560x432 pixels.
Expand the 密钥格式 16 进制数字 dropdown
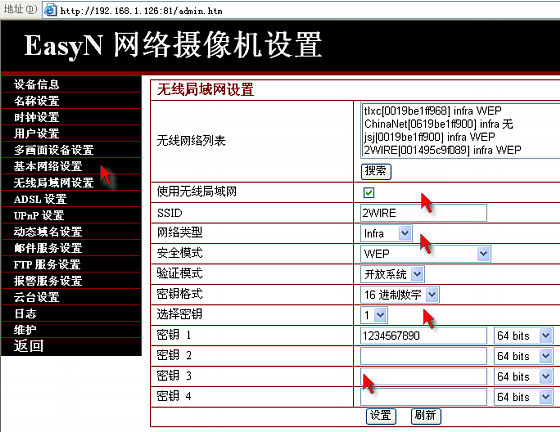point(400,295)
